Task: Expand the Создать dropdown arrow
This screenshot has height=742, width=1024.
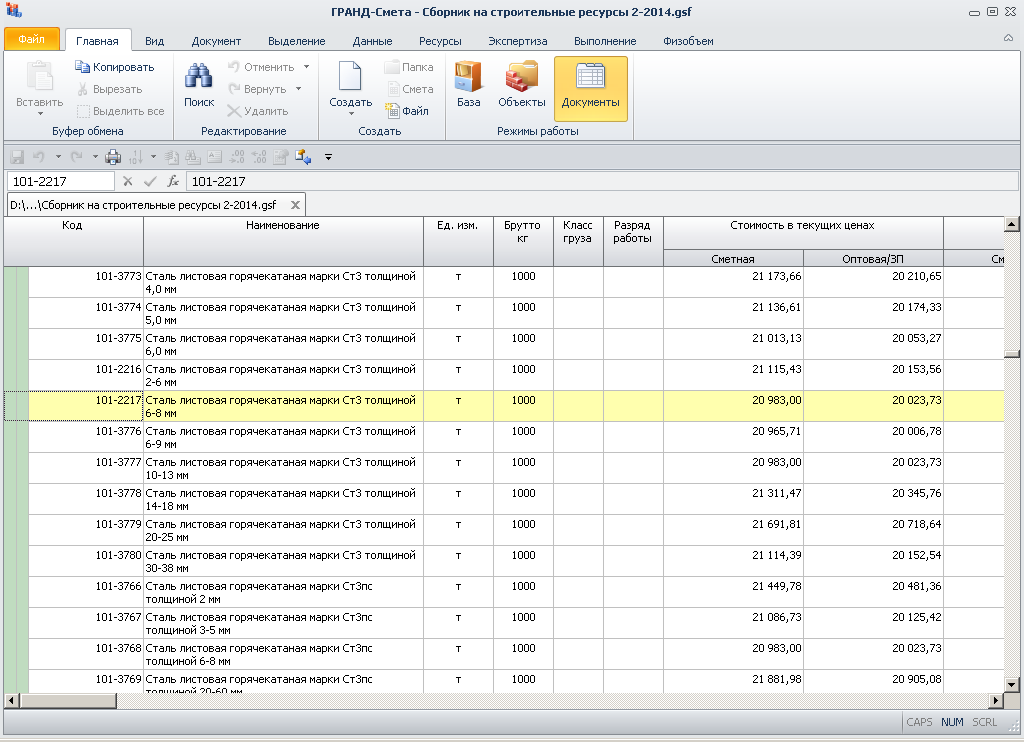Action: point(350,113)
